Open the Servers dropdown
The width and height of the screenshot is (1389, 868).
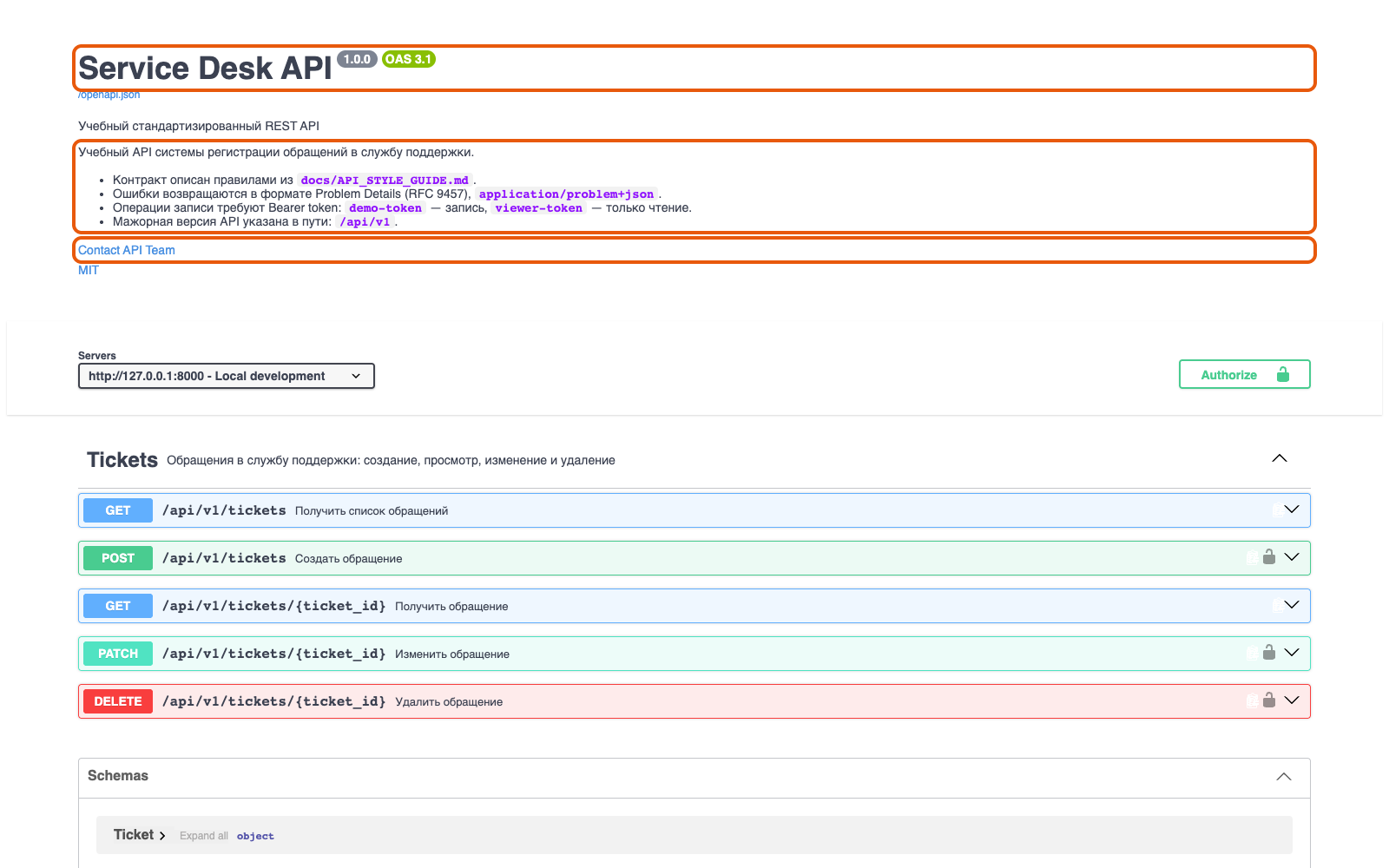pyautogui.click(x=226, y=376)
